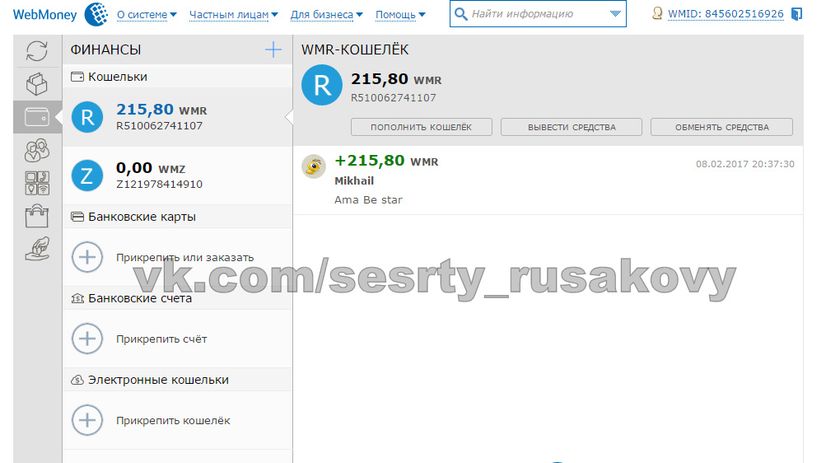This screenshot has width=840, height=463.
Task: Click the ВЫВЕСТИ СРЕДСТВА button
Action: pos(571,127)
